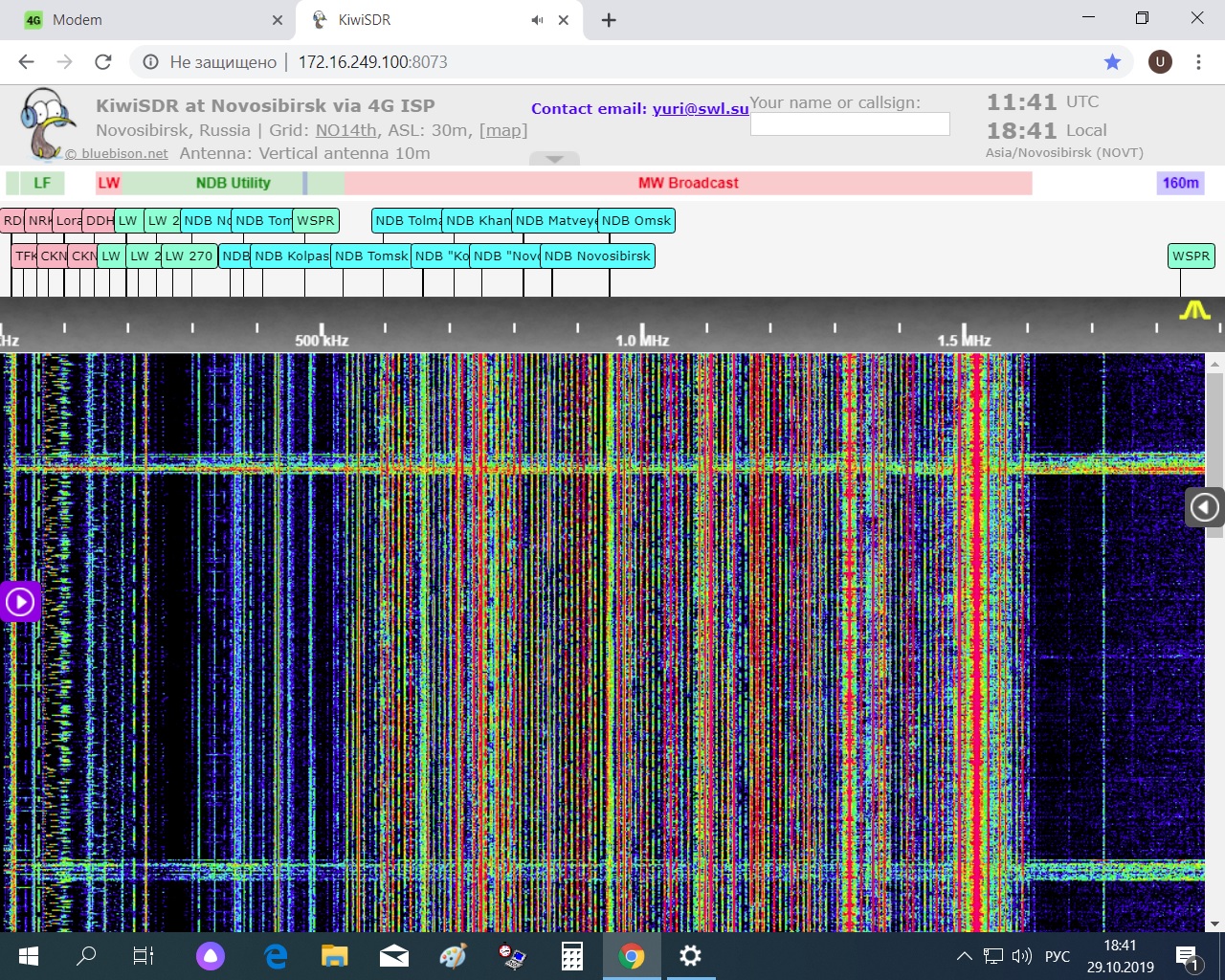Select the MW Broadcast band bar

pyautogui.click(x=688, y=183)
